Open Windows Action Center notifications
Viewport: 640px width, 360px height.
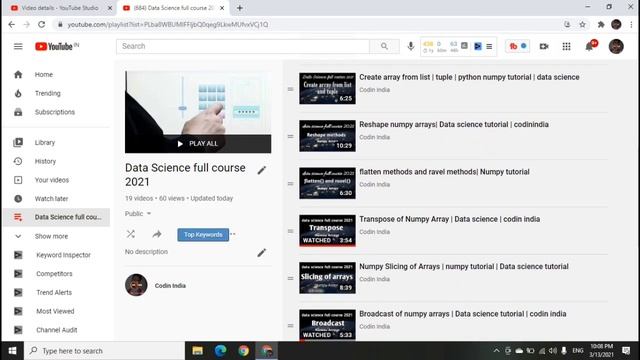pyautogui.click(x=626, y=351)
